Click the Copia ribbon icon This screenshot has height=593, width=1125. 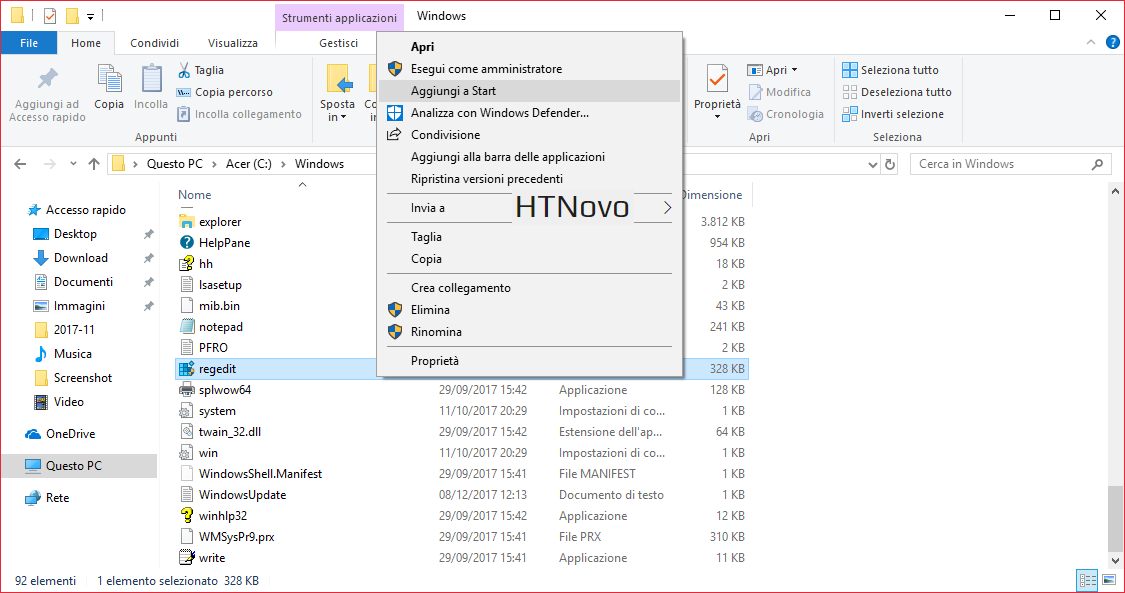109,79
